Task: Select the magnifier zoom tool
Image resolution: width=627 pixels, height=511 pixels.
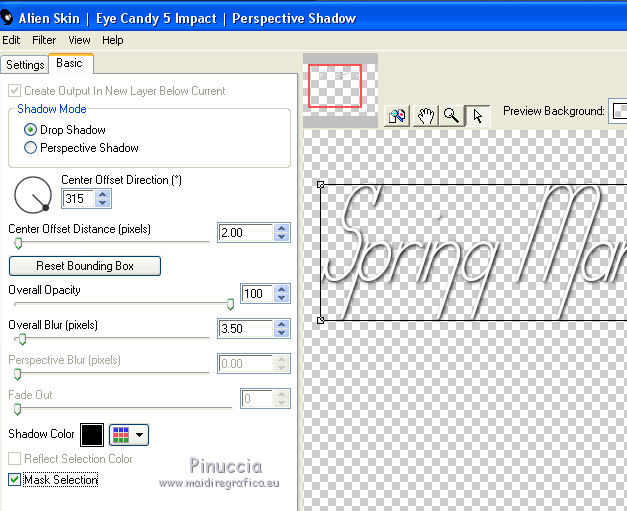Action: coord(451,116)
